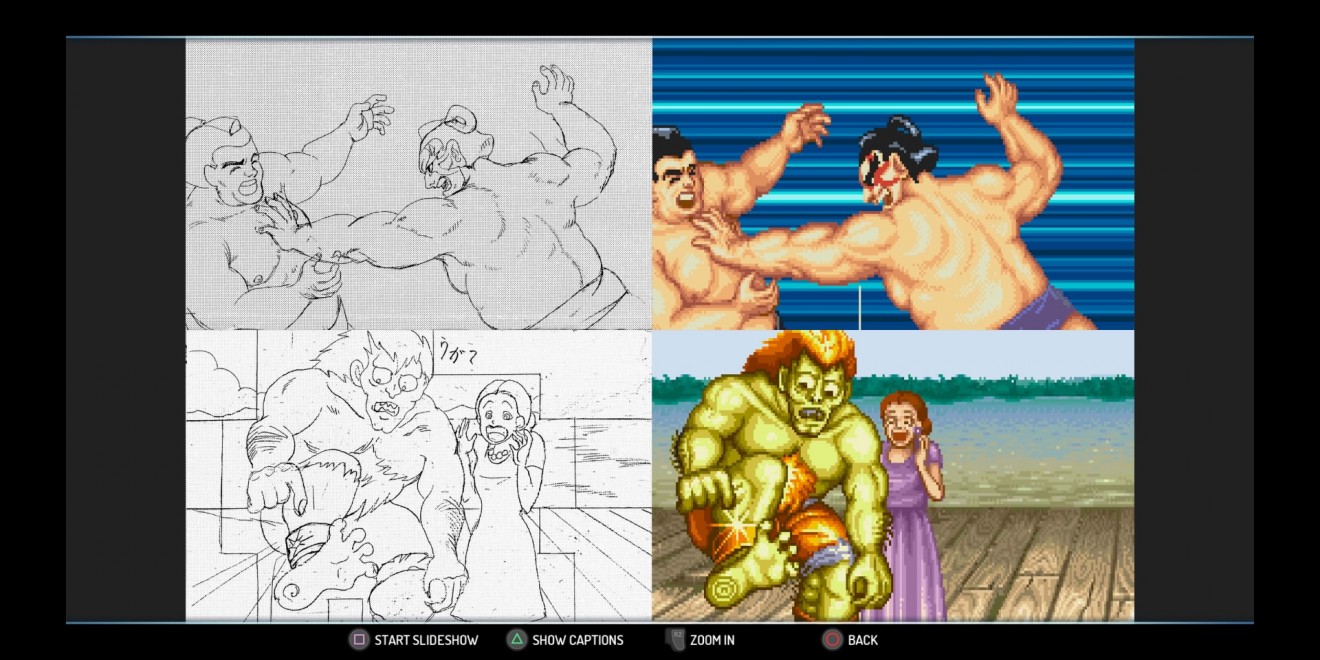Open the colored Blanka pixel art panel
This screenshot has height=660, width=1320.
click(893, 476)
